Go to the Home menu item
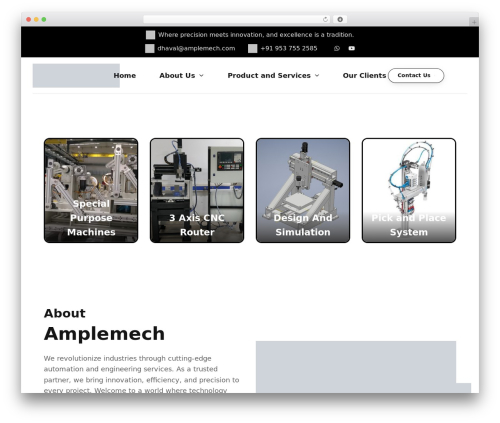Screen dimensions: 500x423 (125, 76)
